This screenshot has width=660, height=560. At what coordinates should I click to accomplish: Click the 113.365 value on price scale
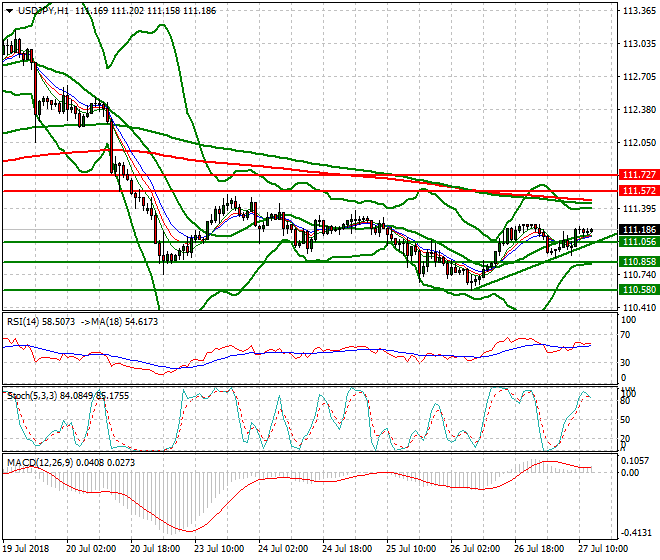tap(638, 11)
